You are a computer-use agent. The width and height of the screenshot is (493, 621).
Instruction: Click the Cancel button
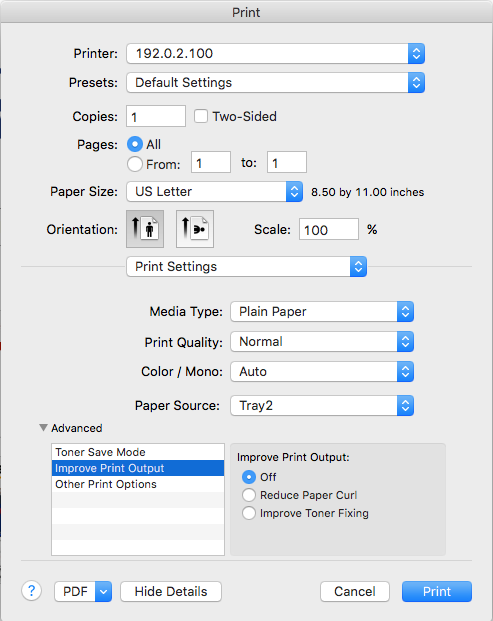pyautogui.click(x=355, y=592)
